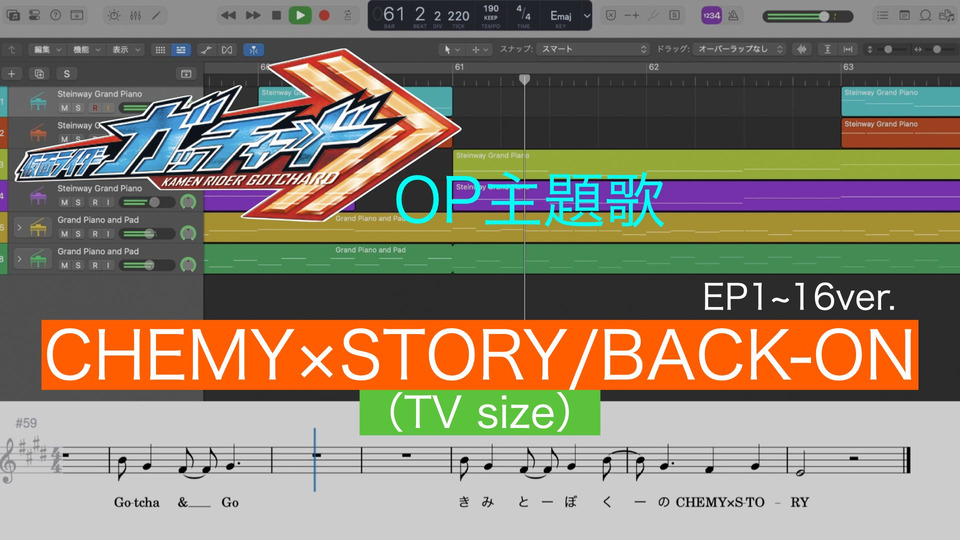Open the Library panel icon
960x540 pixels.
tap(13, 15)
